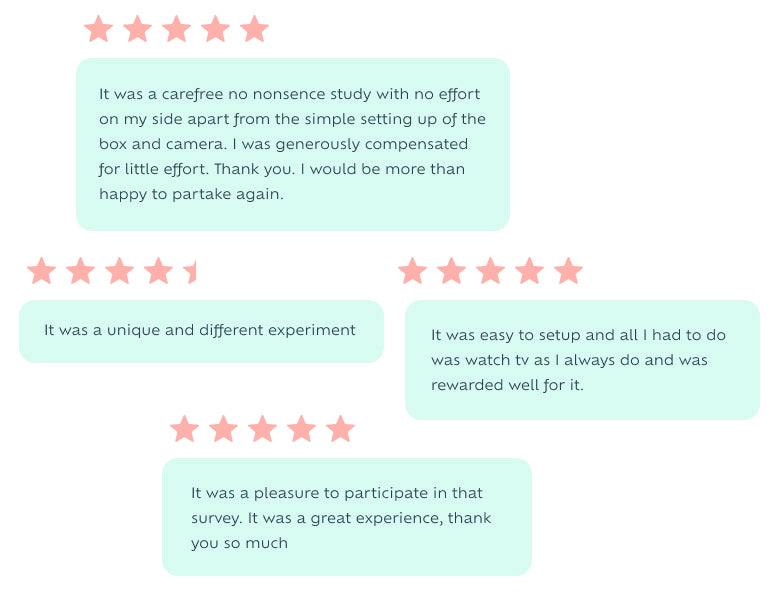This screenshot has height=602, width=779.
Task: Click first star above the carefree study review
Action: (x=98, y=29)
